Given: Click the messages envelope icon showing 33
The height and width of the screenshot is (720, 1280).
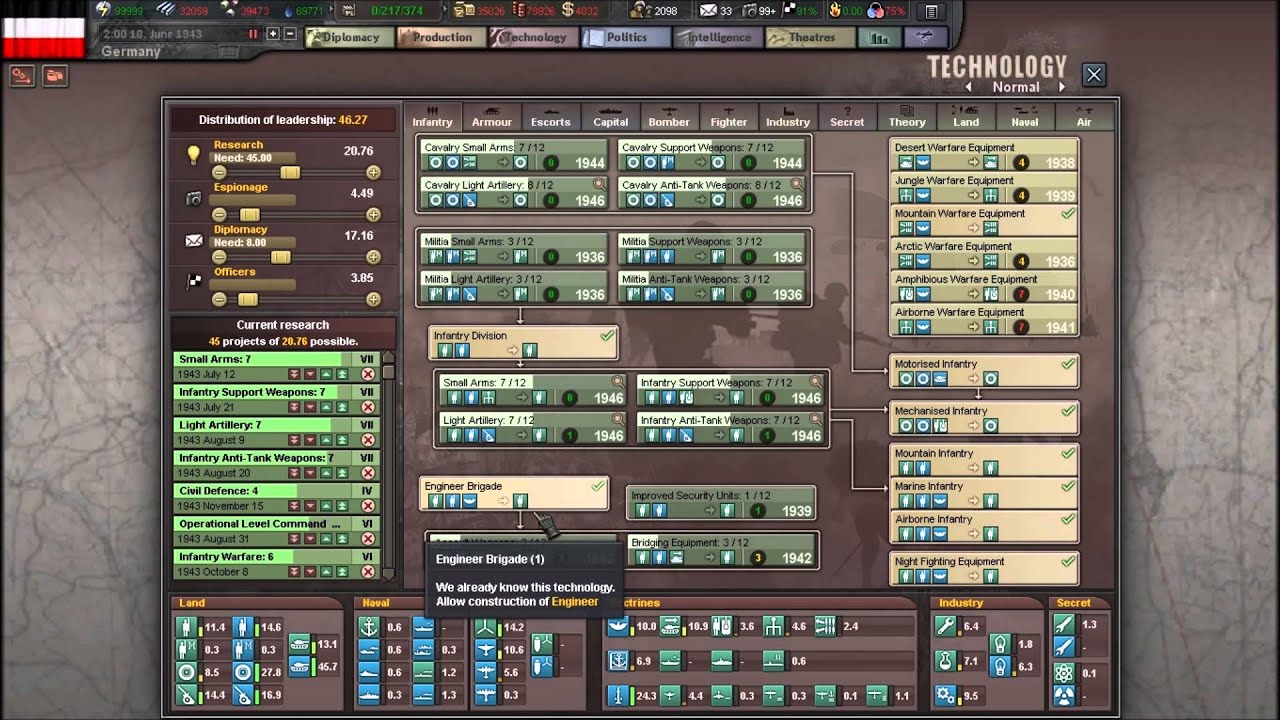Looking at the screenshot, I should point(708,11).
